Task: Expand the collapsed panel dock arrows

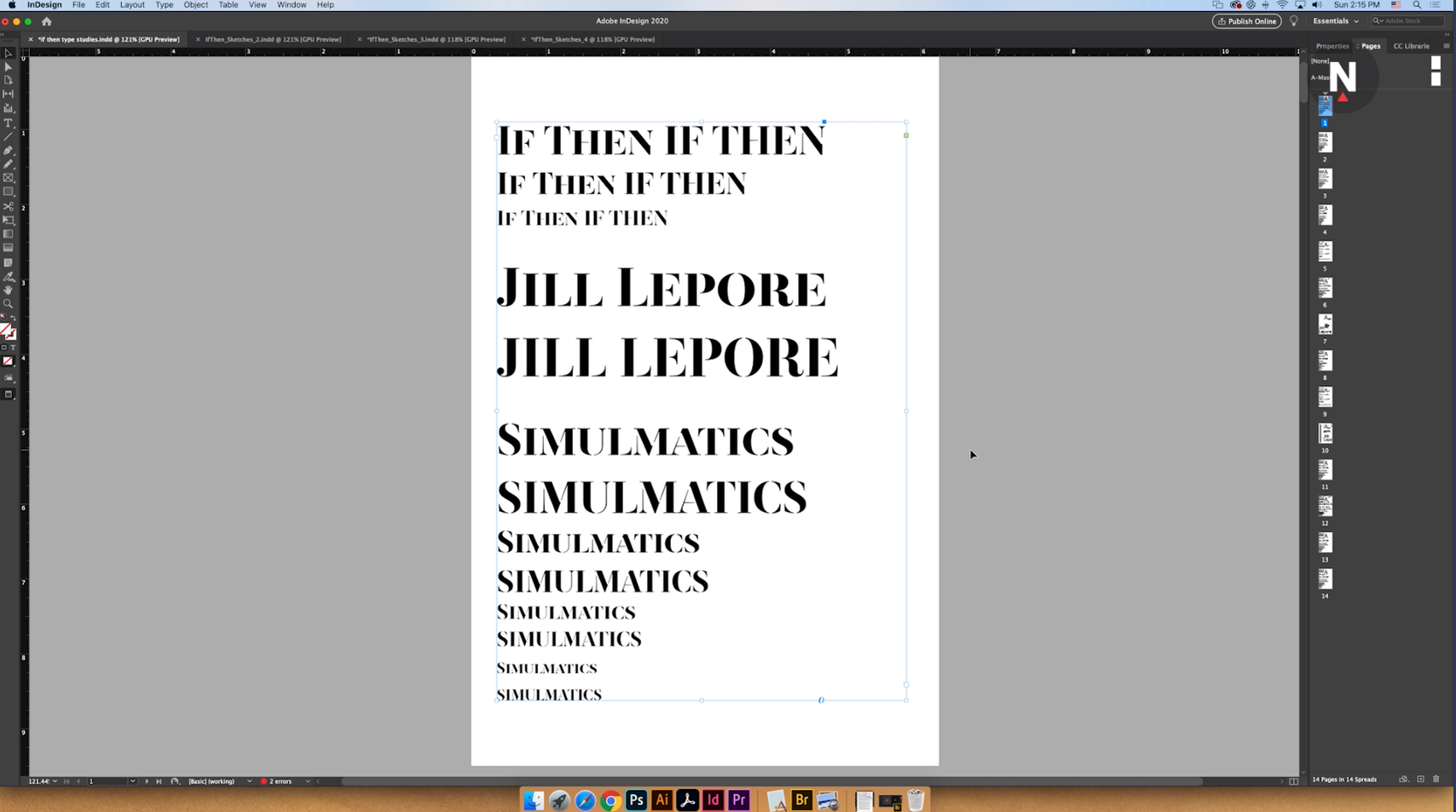Action: [x=1447, y=34]
